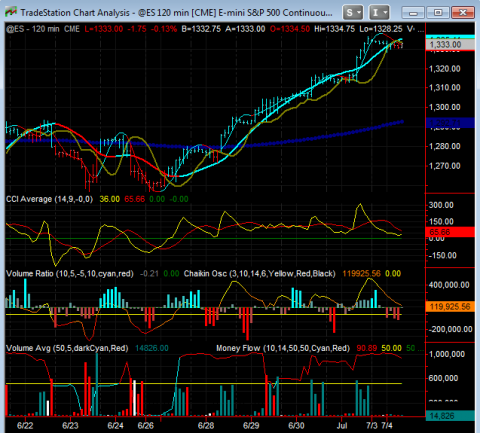
Task: Open the I interval link dropdown
Action: [385, 13]
